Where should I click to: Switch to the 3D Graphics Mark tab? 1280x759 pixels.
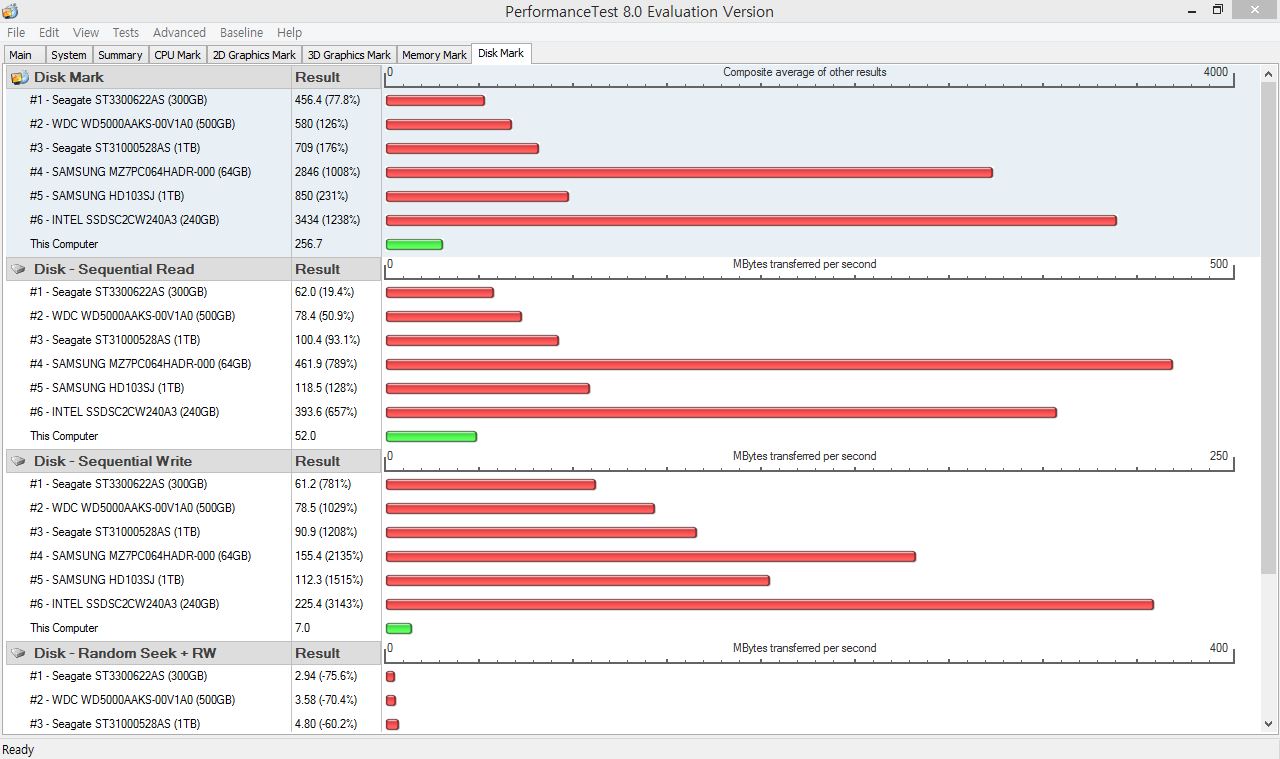349,55
